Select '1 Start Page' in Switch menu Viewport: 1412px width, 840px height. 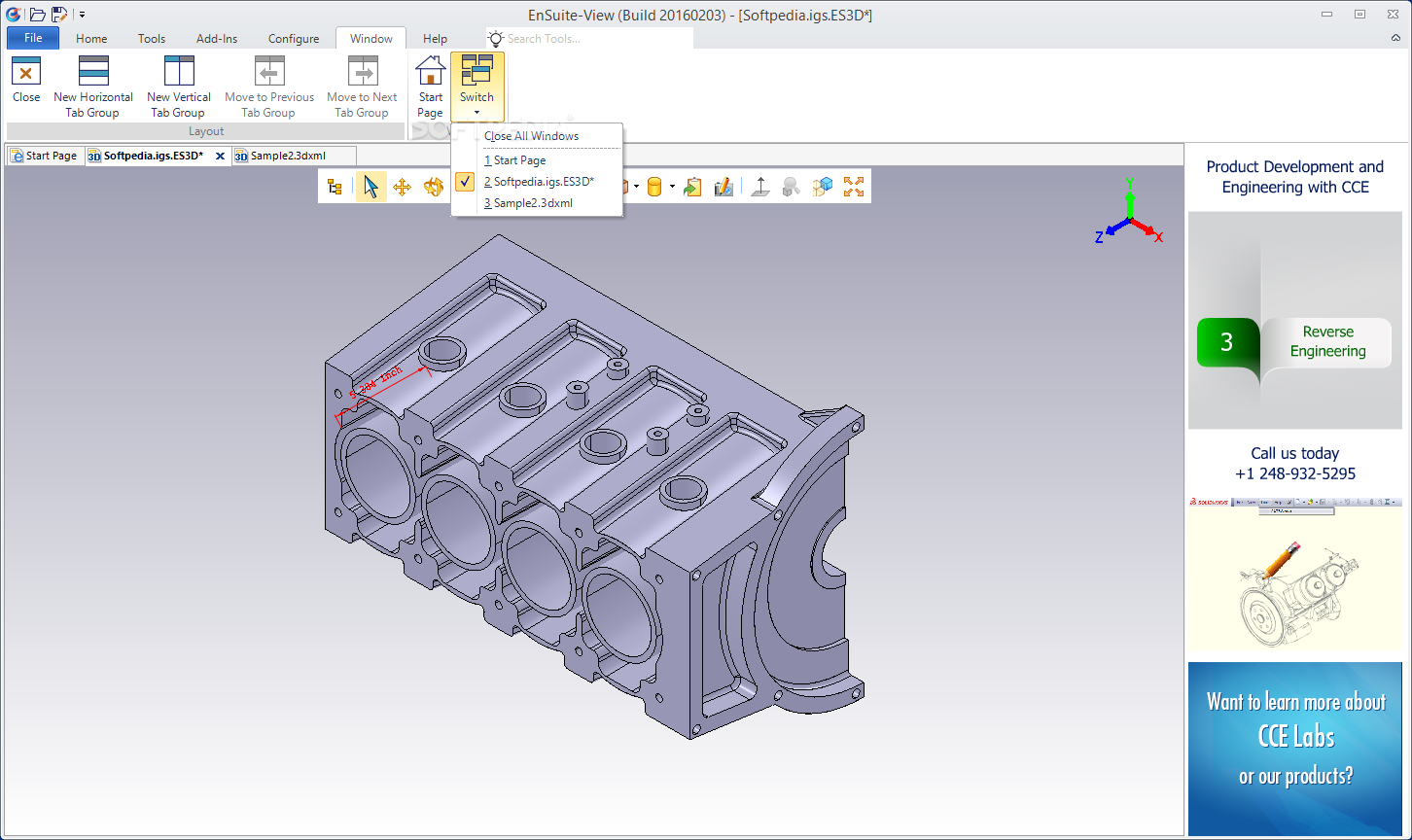click(514, 160)
